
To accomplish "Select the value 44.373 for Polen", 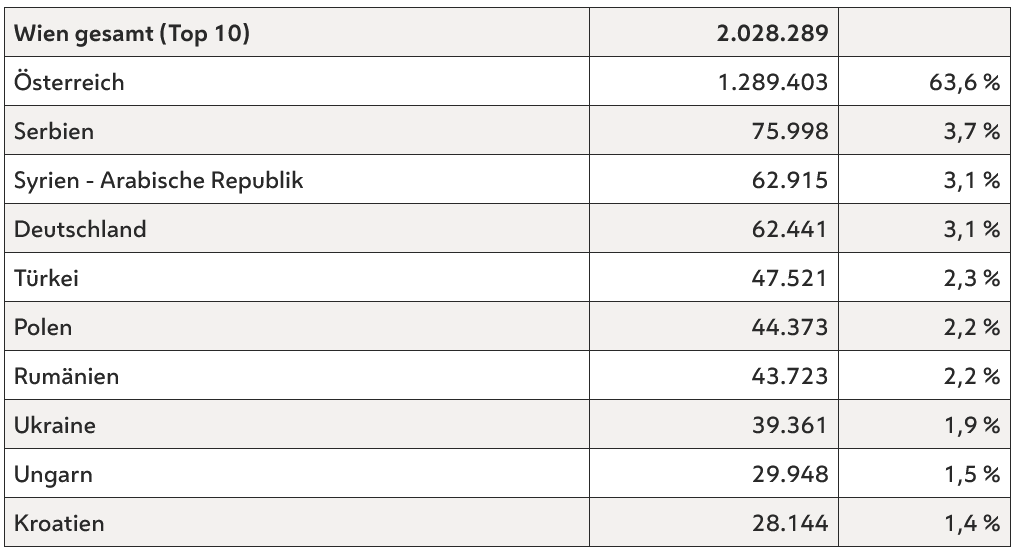I will [790, 327].
